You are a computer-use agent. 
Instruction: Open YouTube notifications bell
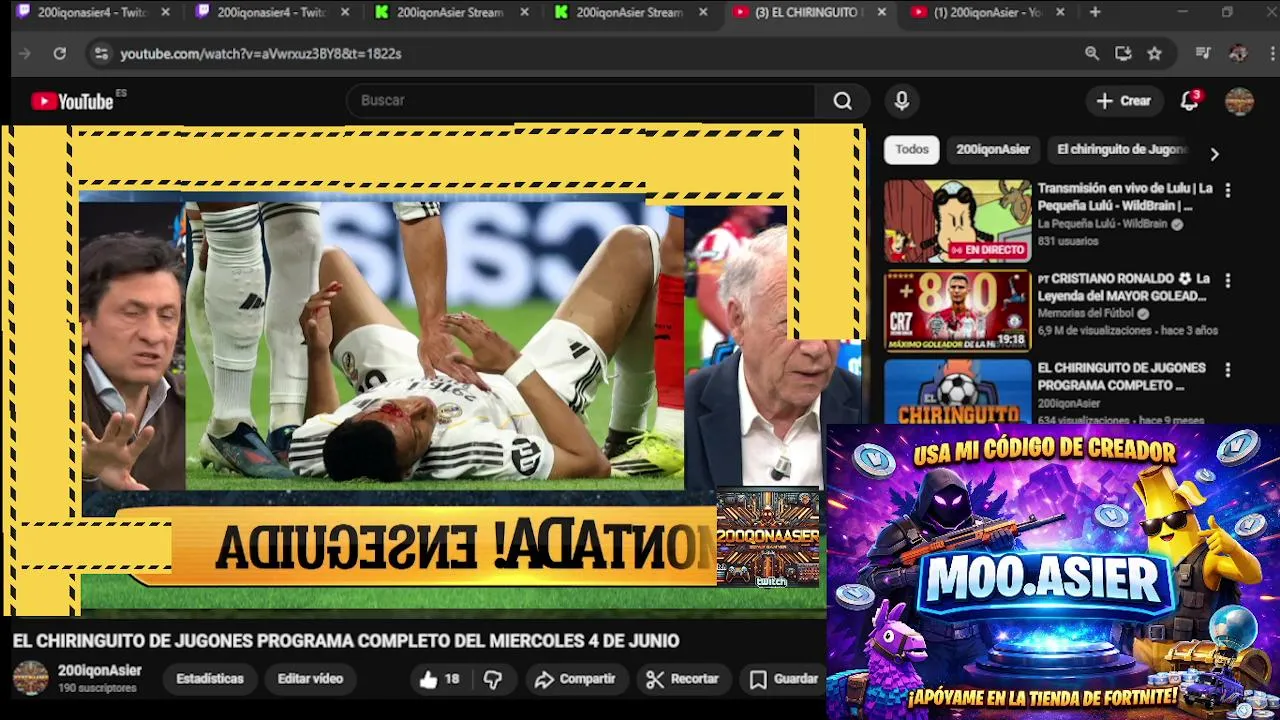[x=1189, y=101]
